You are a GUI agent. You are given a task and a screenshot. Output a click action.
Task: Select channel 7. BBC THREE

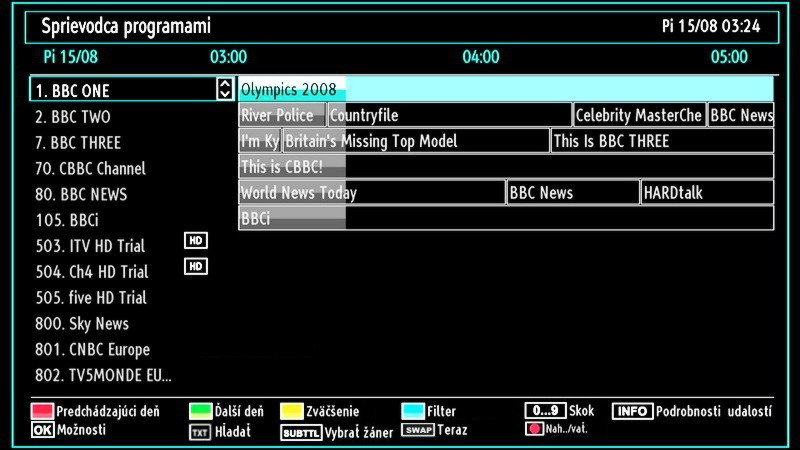pos(78,143)
